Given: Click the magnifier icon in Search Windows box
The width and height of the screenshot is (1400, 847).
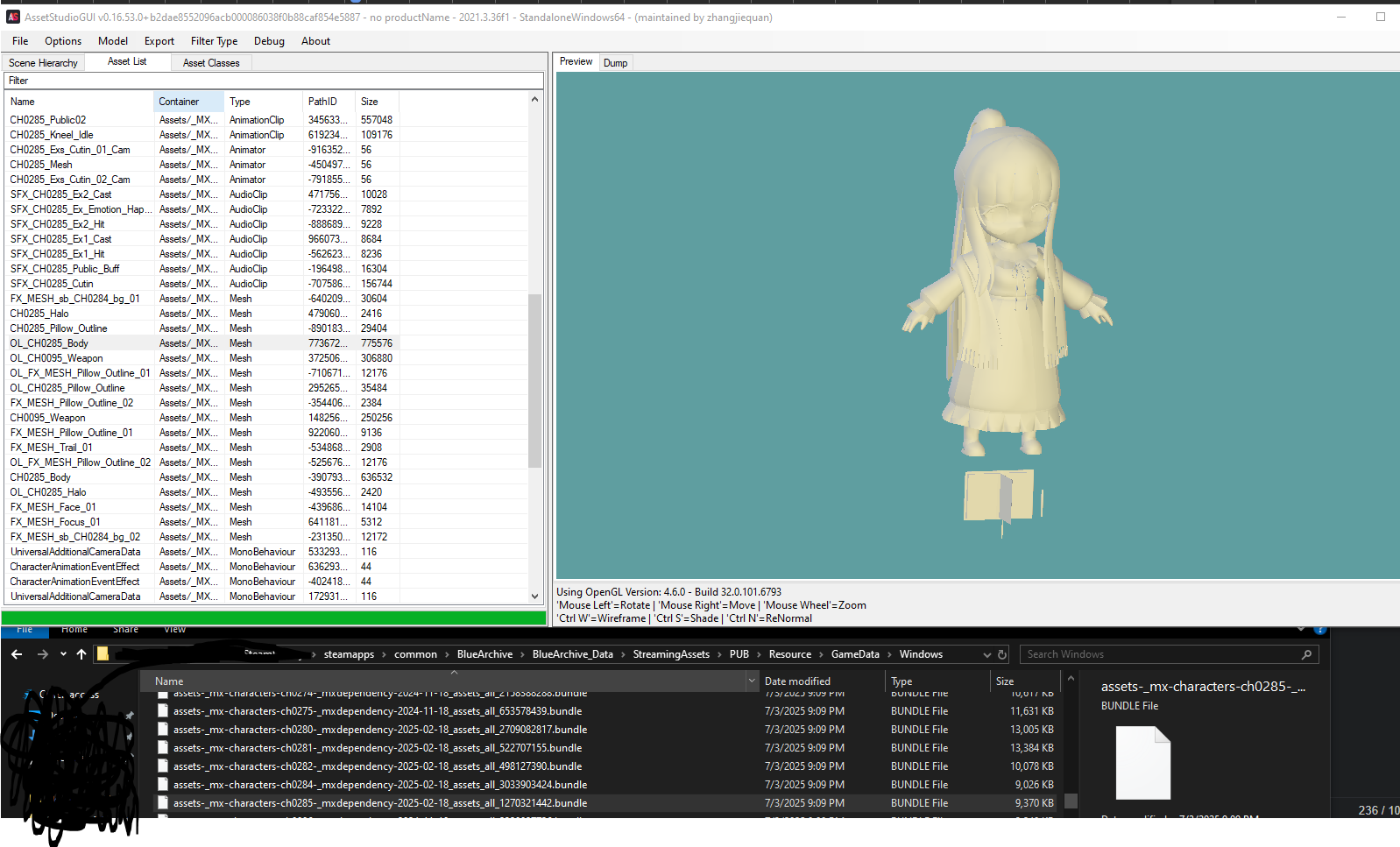Looking at the screenshot, I should (1306, 654).
